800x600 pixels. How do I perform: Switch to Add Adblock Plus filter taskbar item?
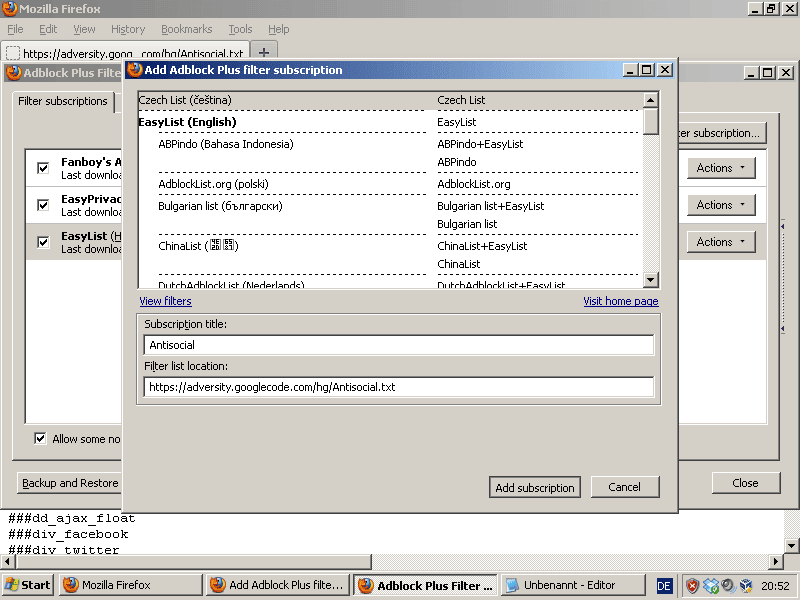pos(278,585)
